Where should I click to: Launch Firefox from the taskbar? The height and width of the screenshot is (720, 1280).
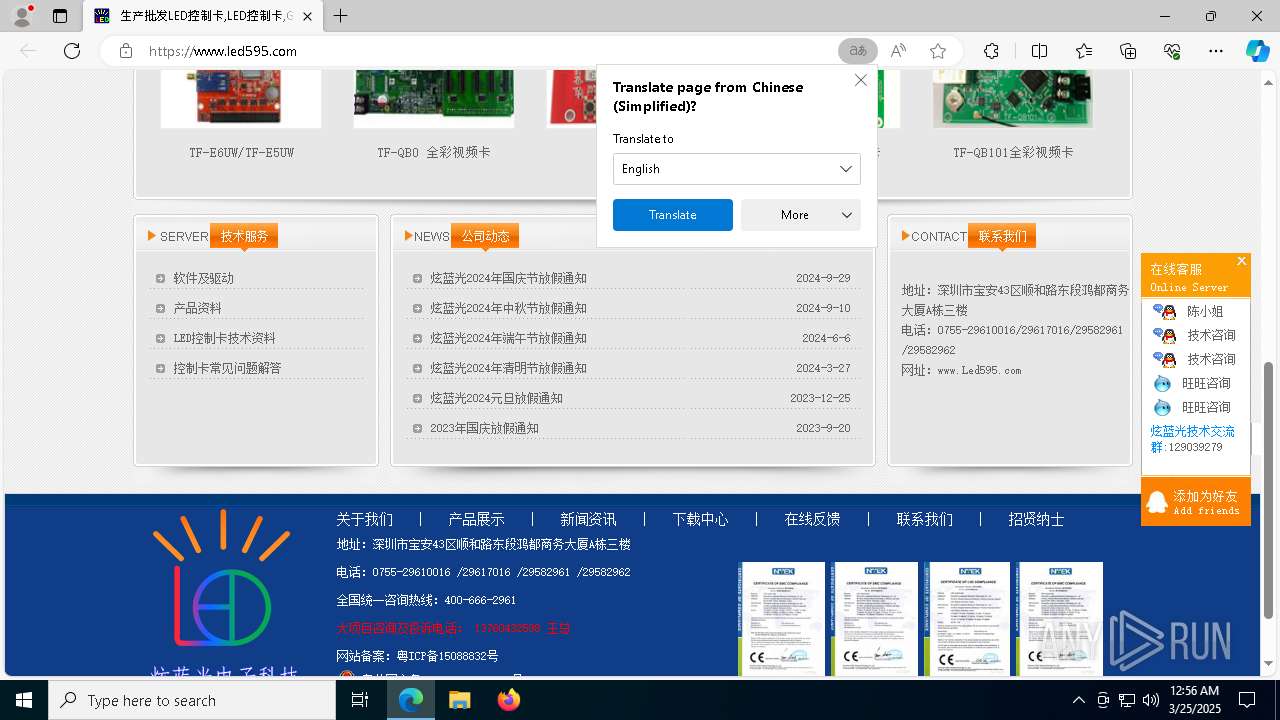(x=508, y=700)
